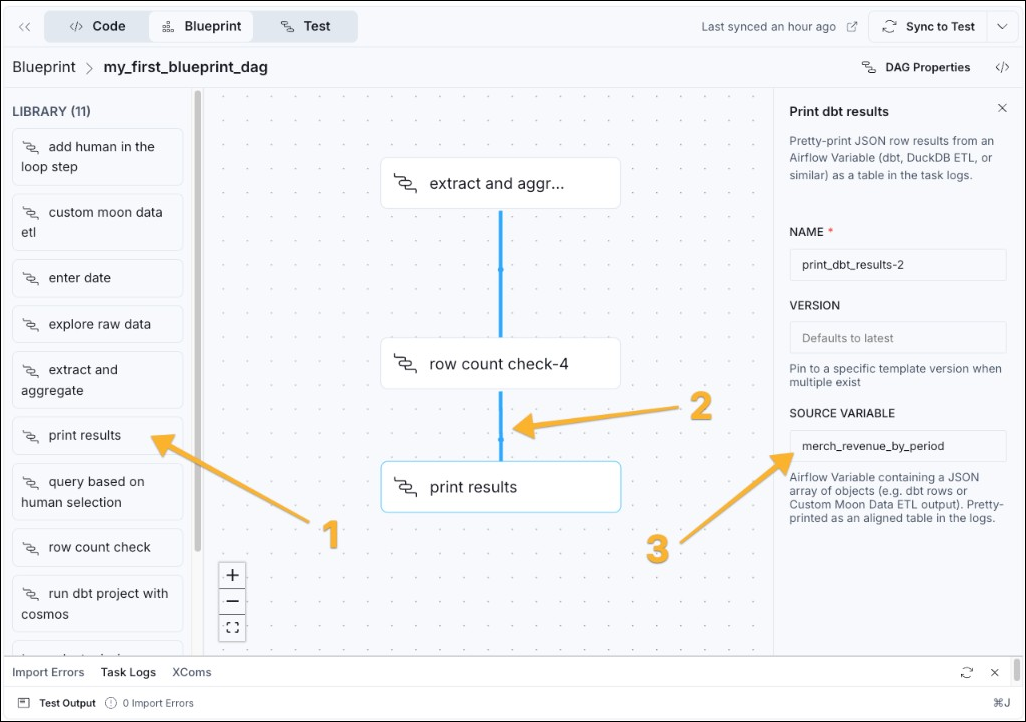1026x722 pixels.
Task: Switch to the Test tab
Action: 306,26
